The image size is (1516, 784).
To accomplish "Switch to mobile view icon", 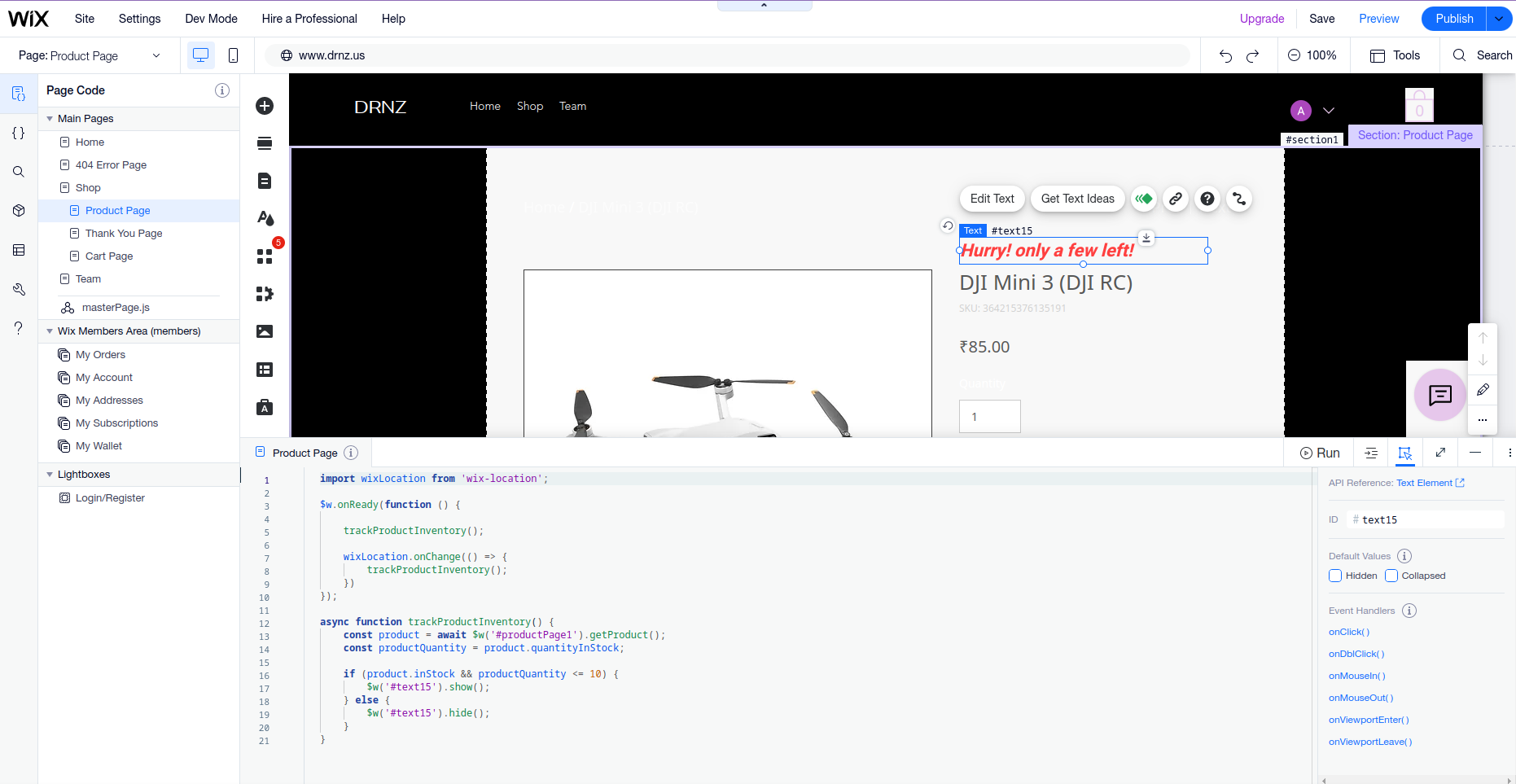I will tap(233, 55).
